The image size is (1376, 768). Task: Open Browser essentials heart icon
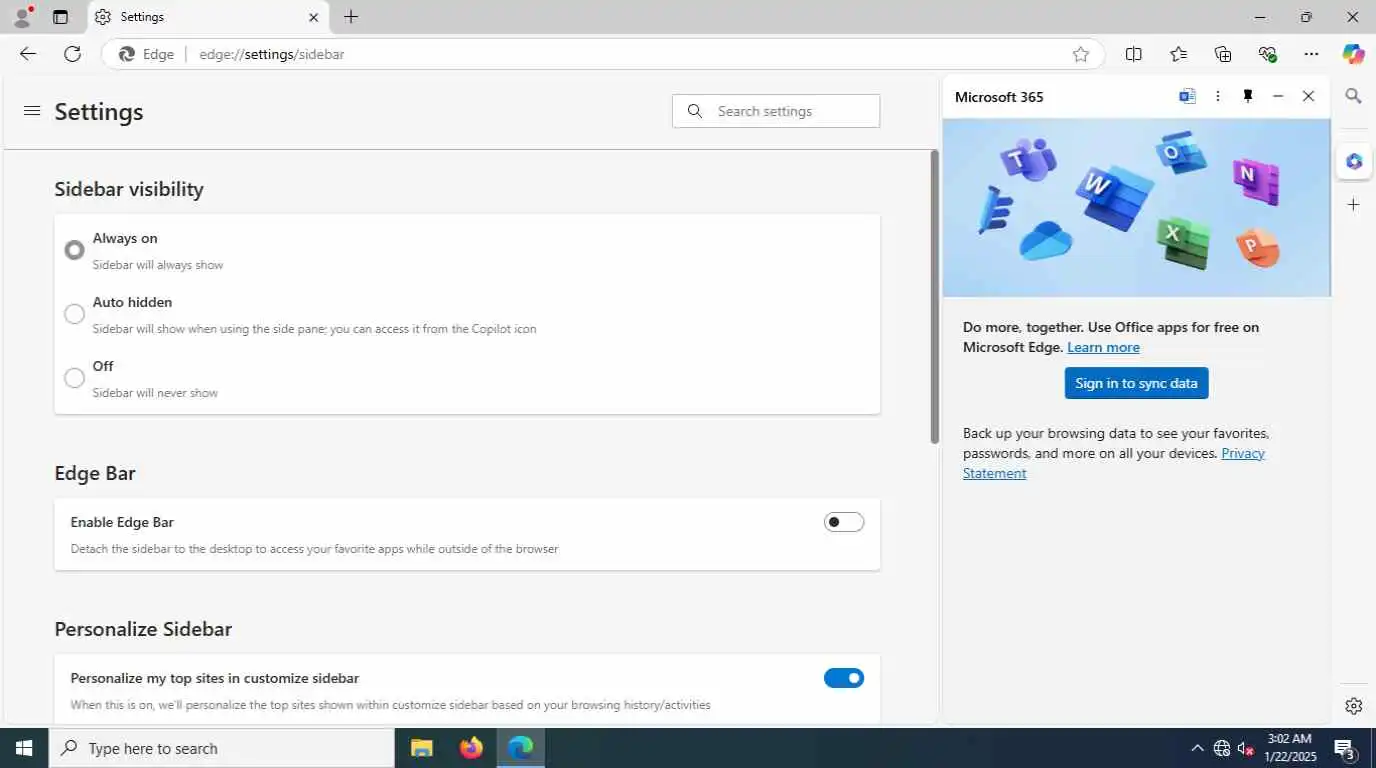click(1267, 54)
